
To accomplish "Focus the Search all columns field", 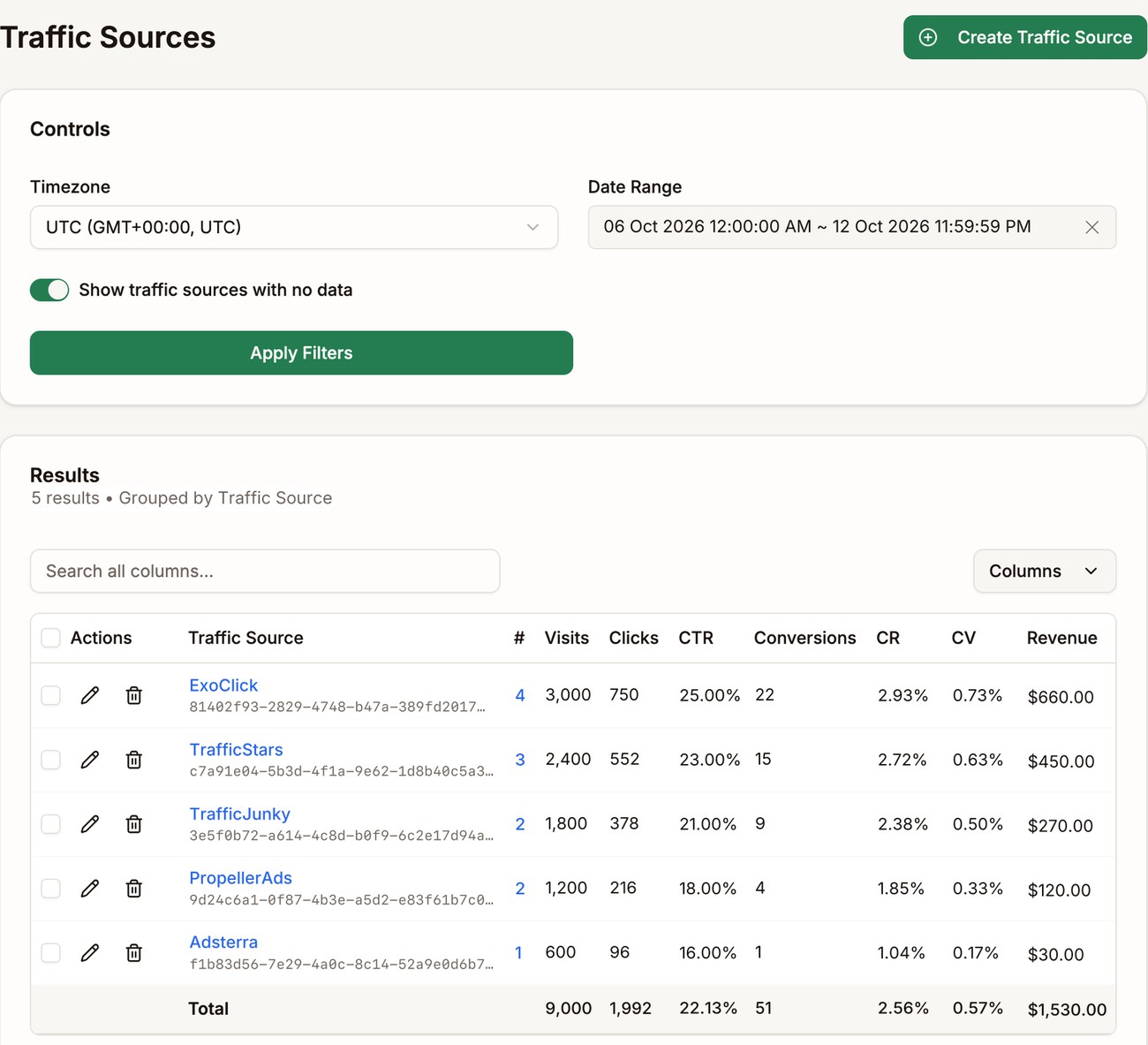I will [x=265, y=572].
